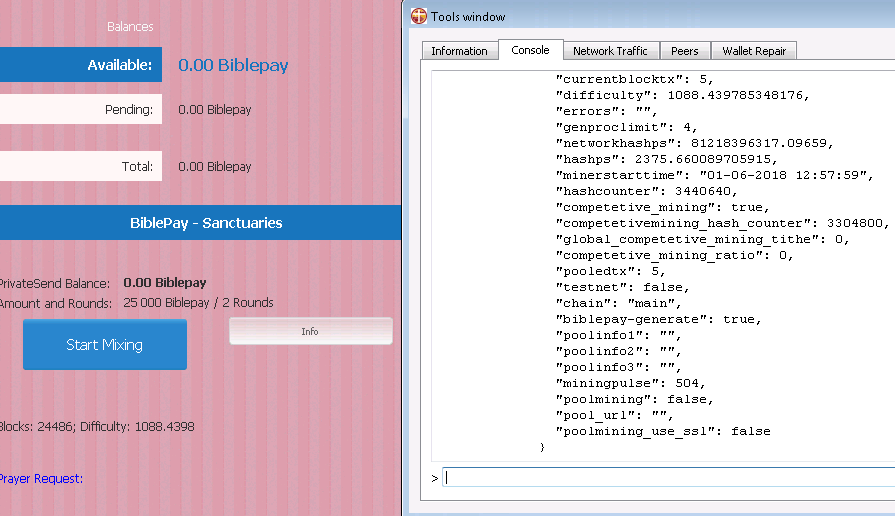
Task: Click the Tools window title text
Action: coord(468,17)
